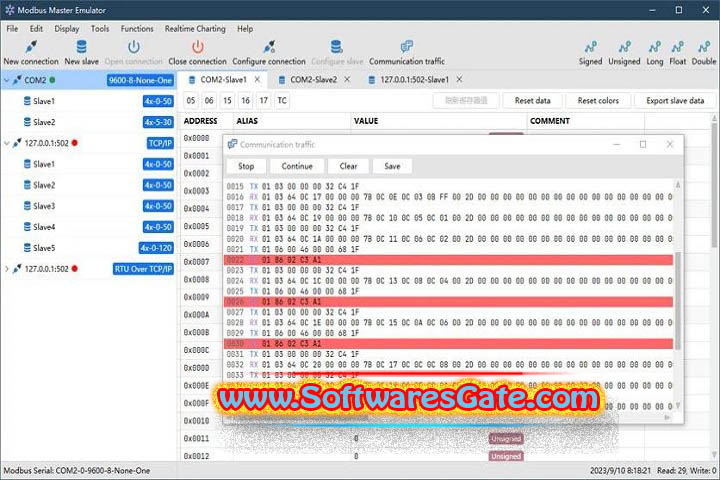Open the Display menu
The width and height of the screenshot is (720, 480).
[67, 29]
